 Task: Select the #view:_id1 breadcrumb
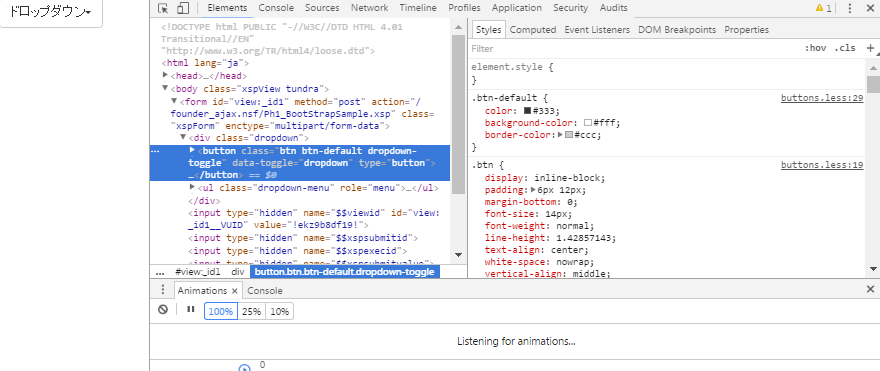click(x=198, y=272)
